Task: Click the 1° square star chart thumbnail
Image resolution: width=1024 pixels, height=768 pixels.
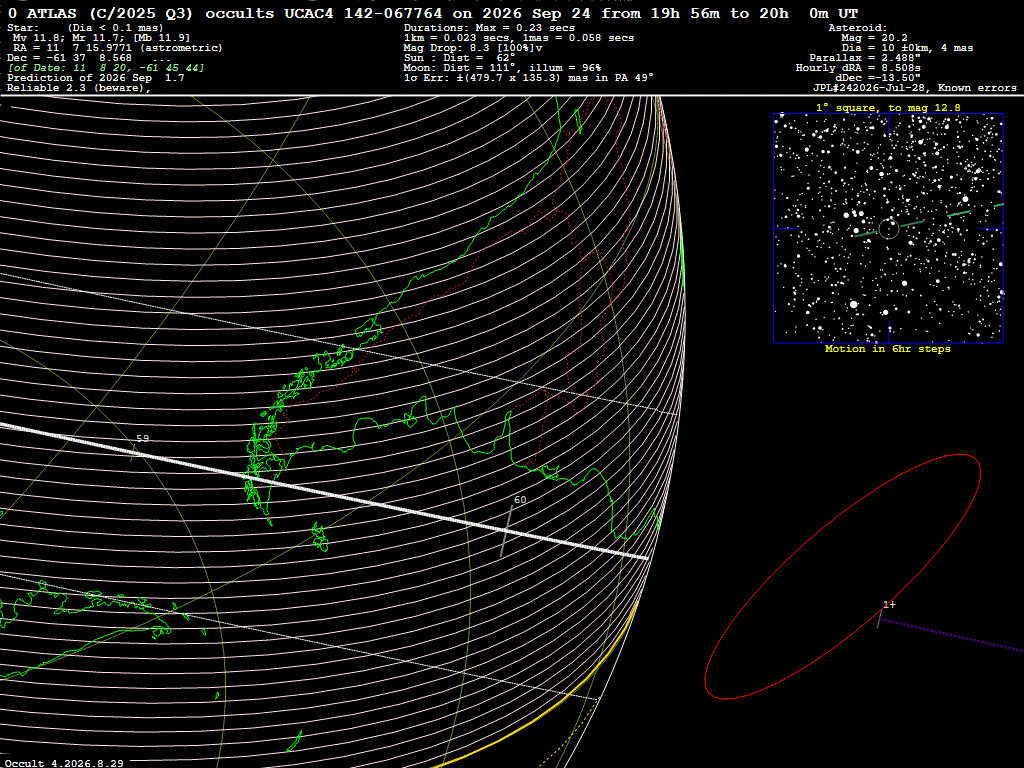Action: point(888,229)
